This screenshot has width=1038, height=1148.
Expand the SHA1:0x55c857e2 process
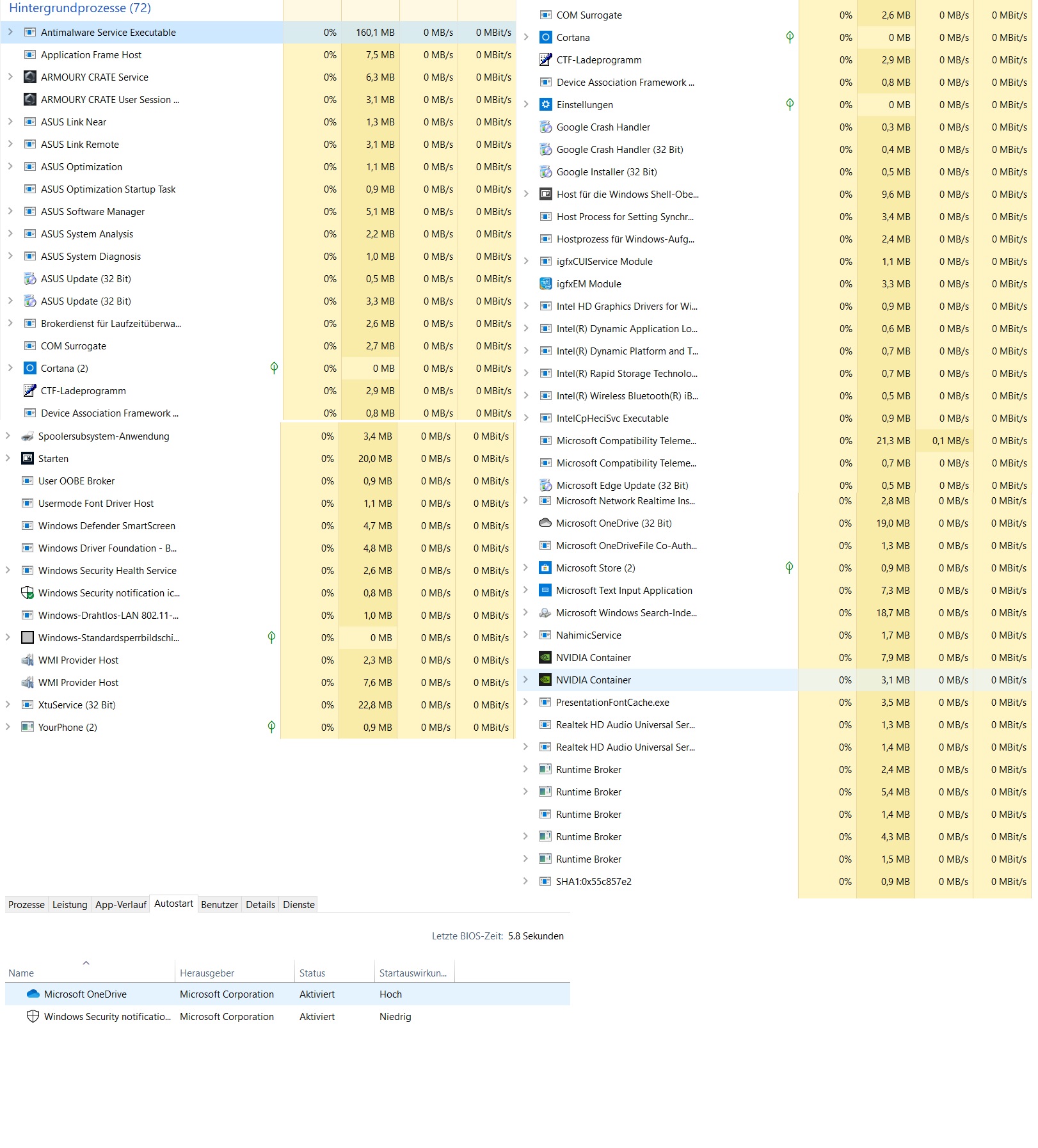[x=525, y=881]
